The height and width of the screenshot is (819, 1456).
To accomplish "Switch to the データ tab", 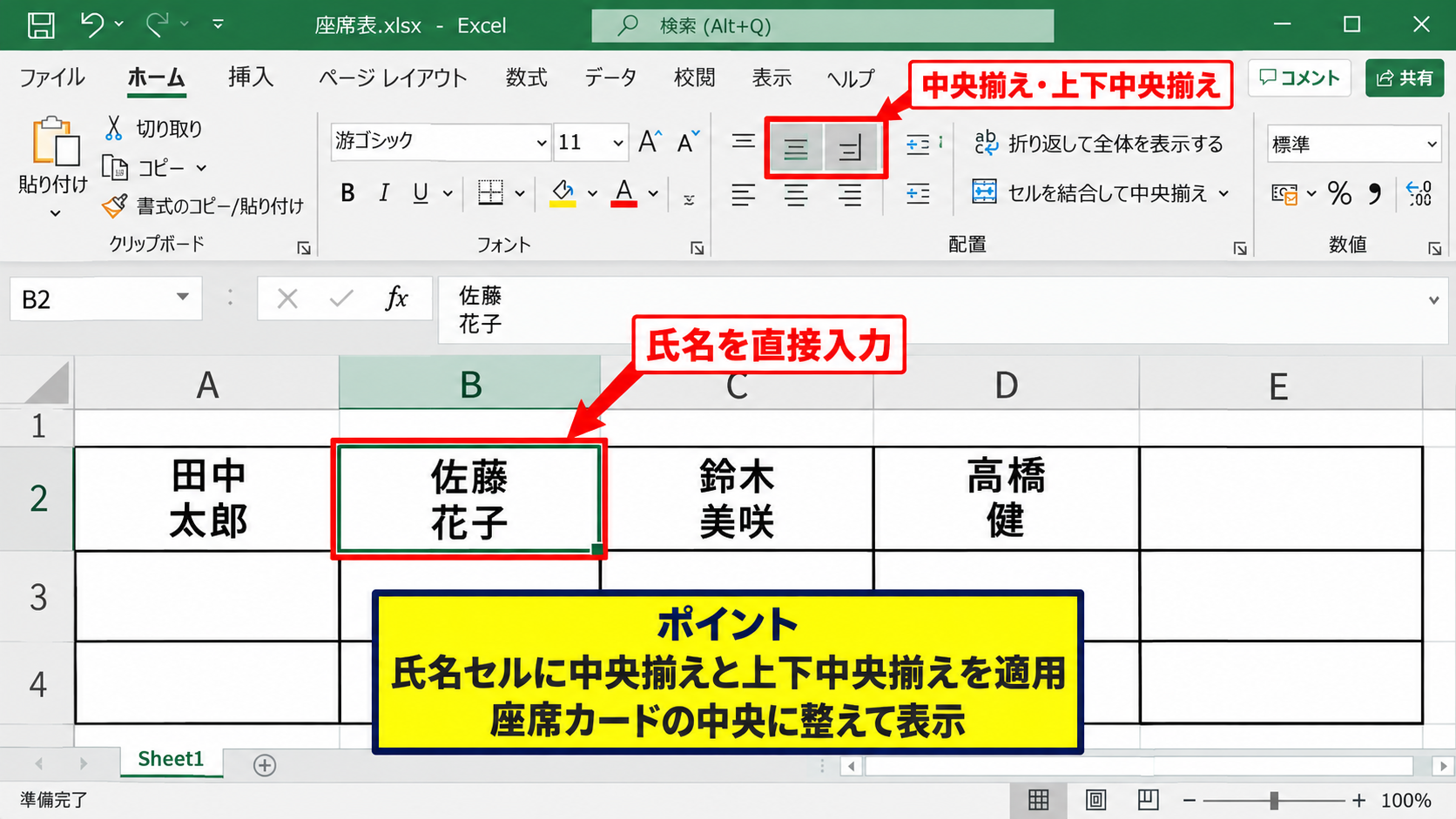I will (x=610, y=77).
